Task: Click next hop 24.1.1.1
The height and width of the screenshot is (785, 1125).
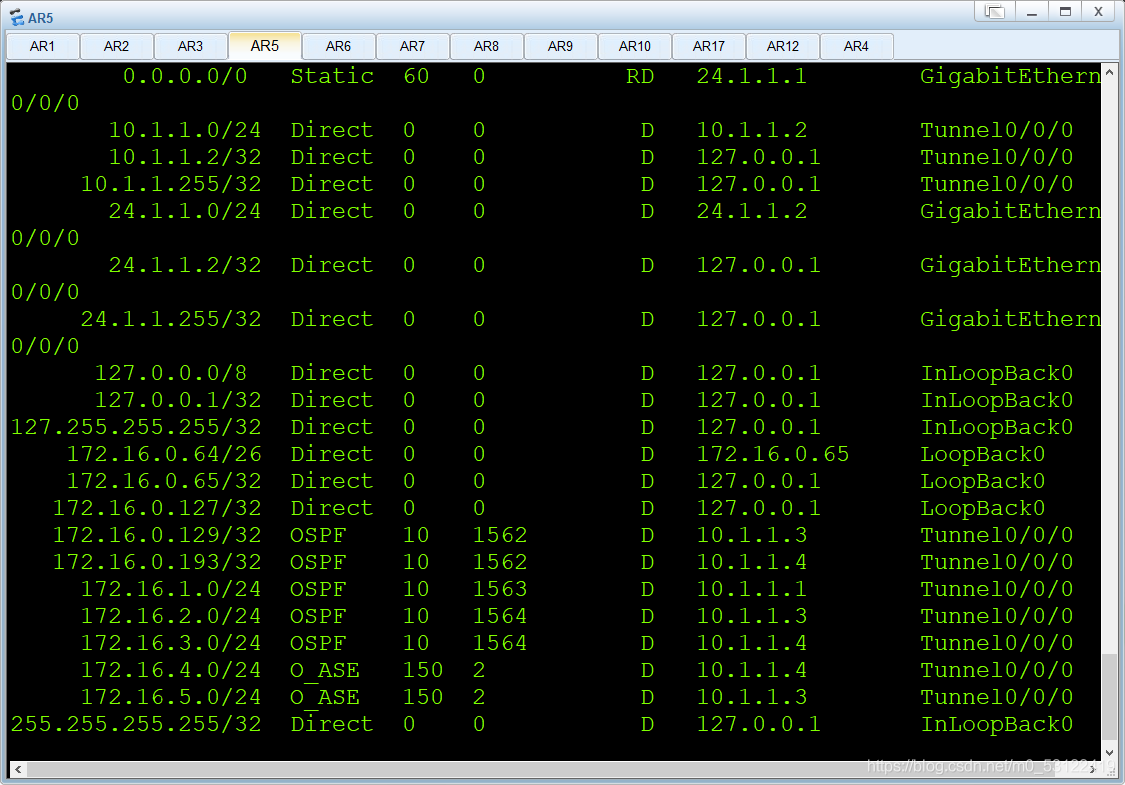Action: 751,76
